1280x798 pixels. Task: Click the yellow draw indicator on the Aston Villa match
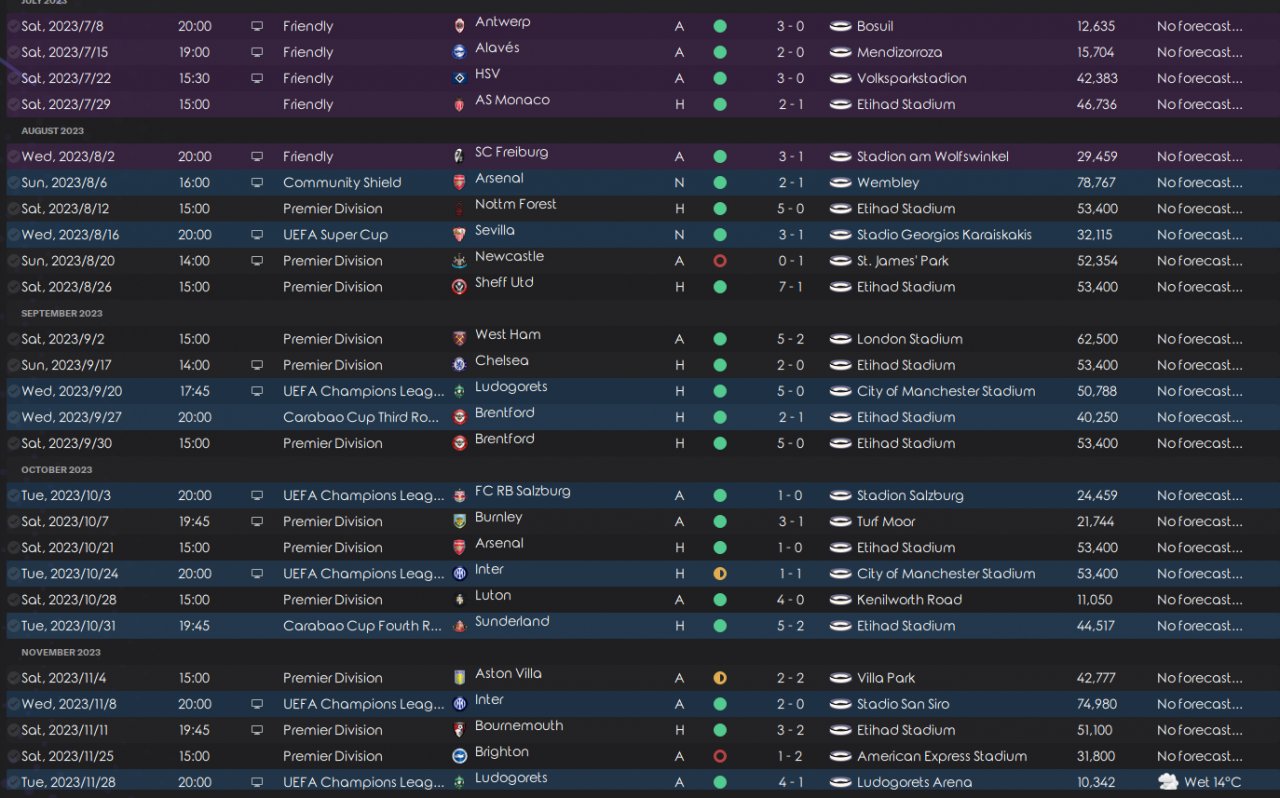point(720,678)
